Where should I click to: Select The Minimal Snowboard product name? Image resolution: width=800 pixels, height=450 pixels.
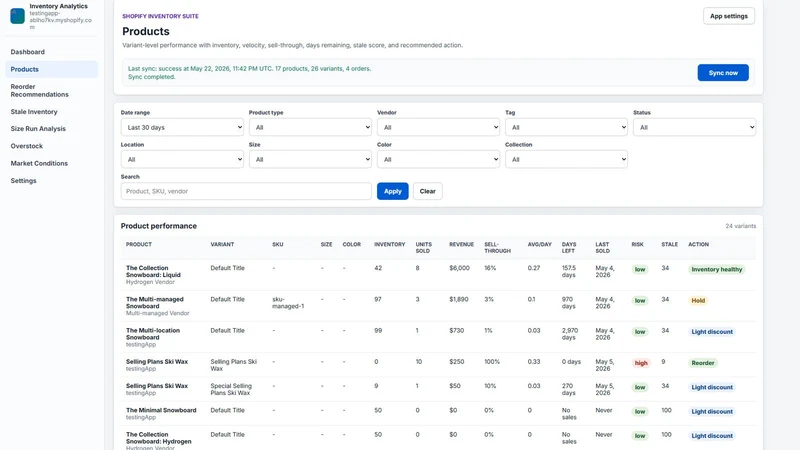point(161,410)
